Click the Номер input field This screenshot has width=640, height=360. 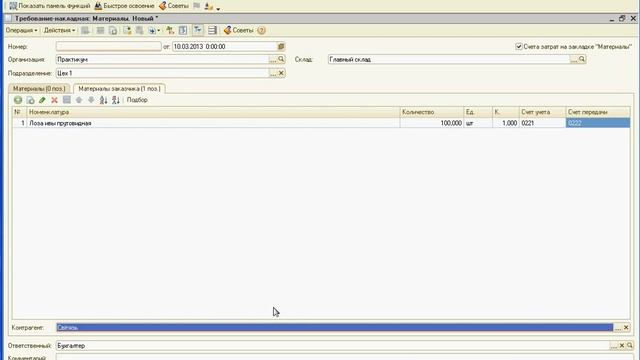(x=109, y=47)
